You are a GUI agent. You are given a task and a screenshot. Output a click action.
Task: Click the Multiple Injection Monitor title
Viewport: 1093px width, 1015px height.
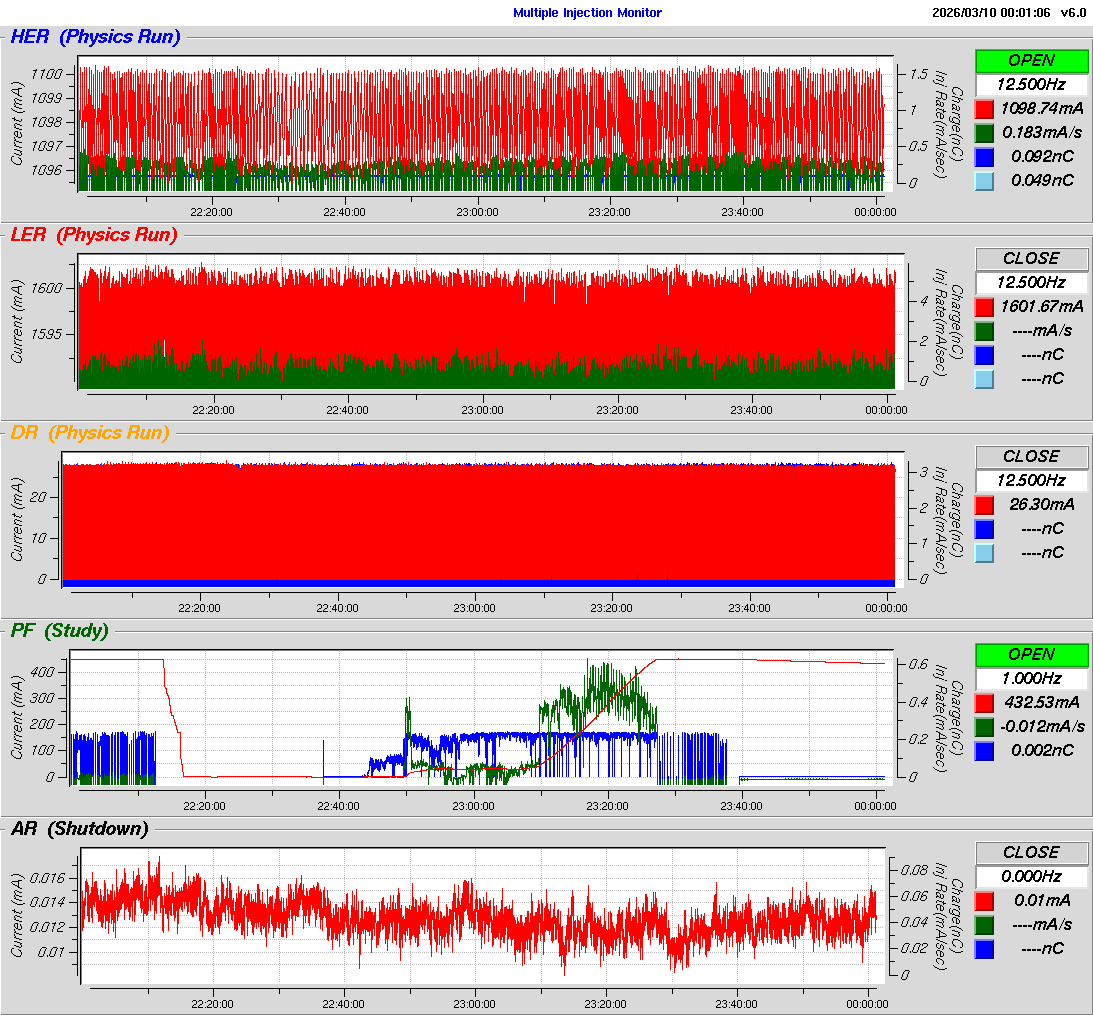[587, 12]
